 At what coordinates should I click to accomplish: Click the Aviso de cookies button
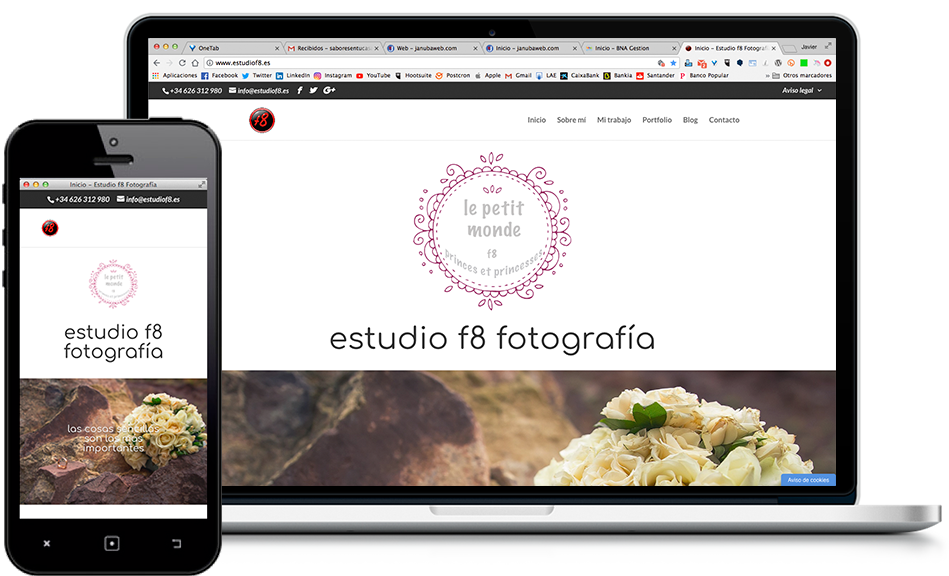[807, 480]
